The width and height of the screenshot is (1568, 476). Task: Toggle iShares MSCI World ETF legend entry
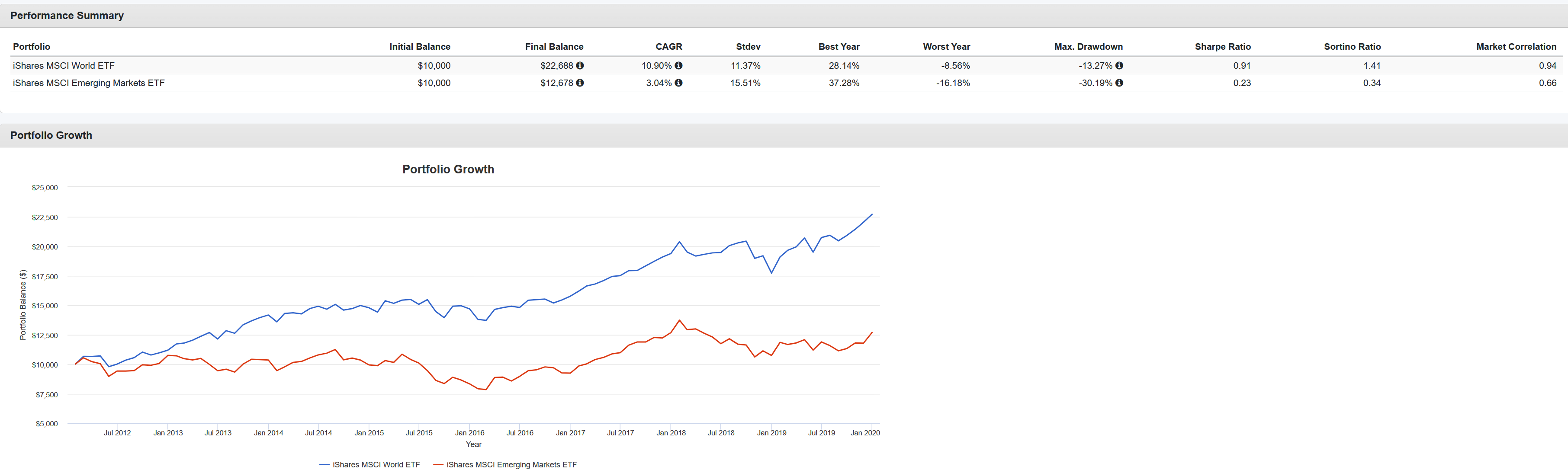(376, 464)
